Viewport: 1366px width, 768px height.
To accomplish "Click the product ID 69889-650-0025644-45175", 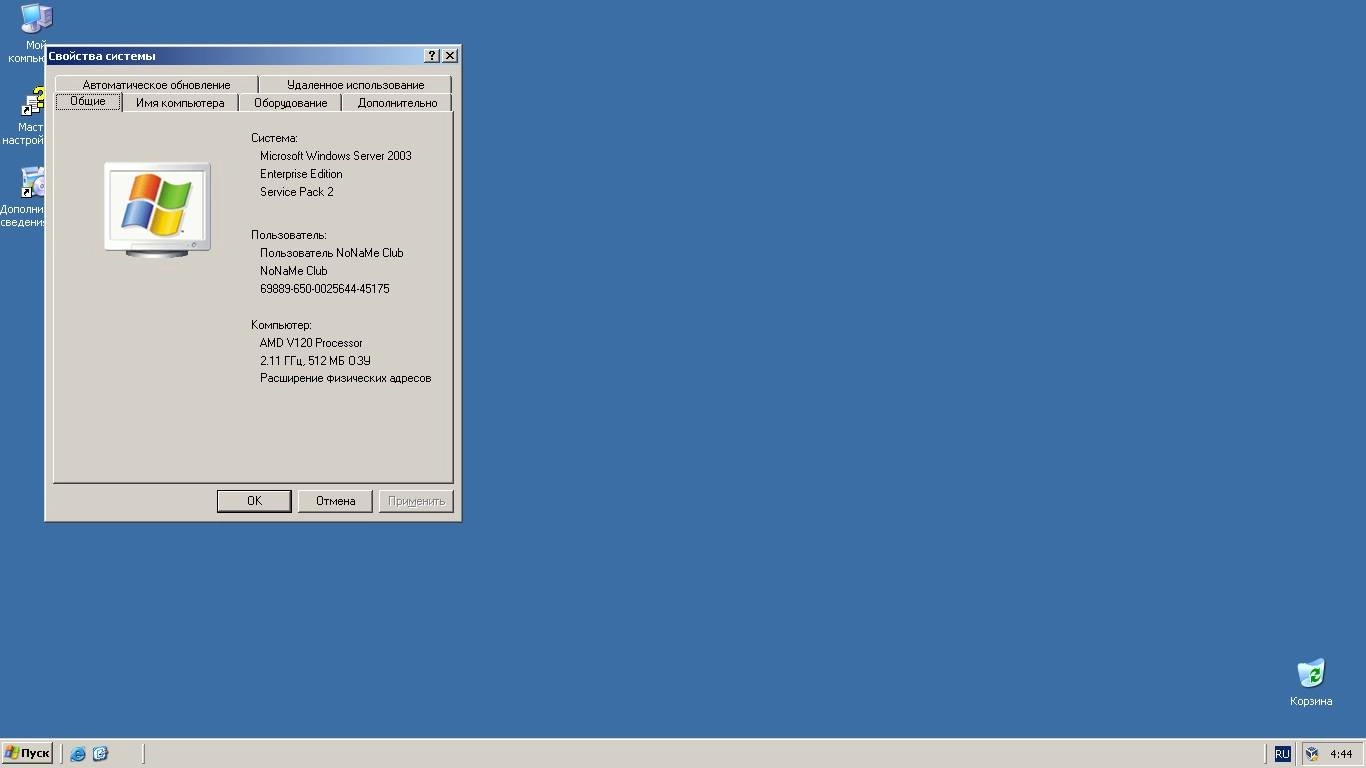I will tap(325, 289).
